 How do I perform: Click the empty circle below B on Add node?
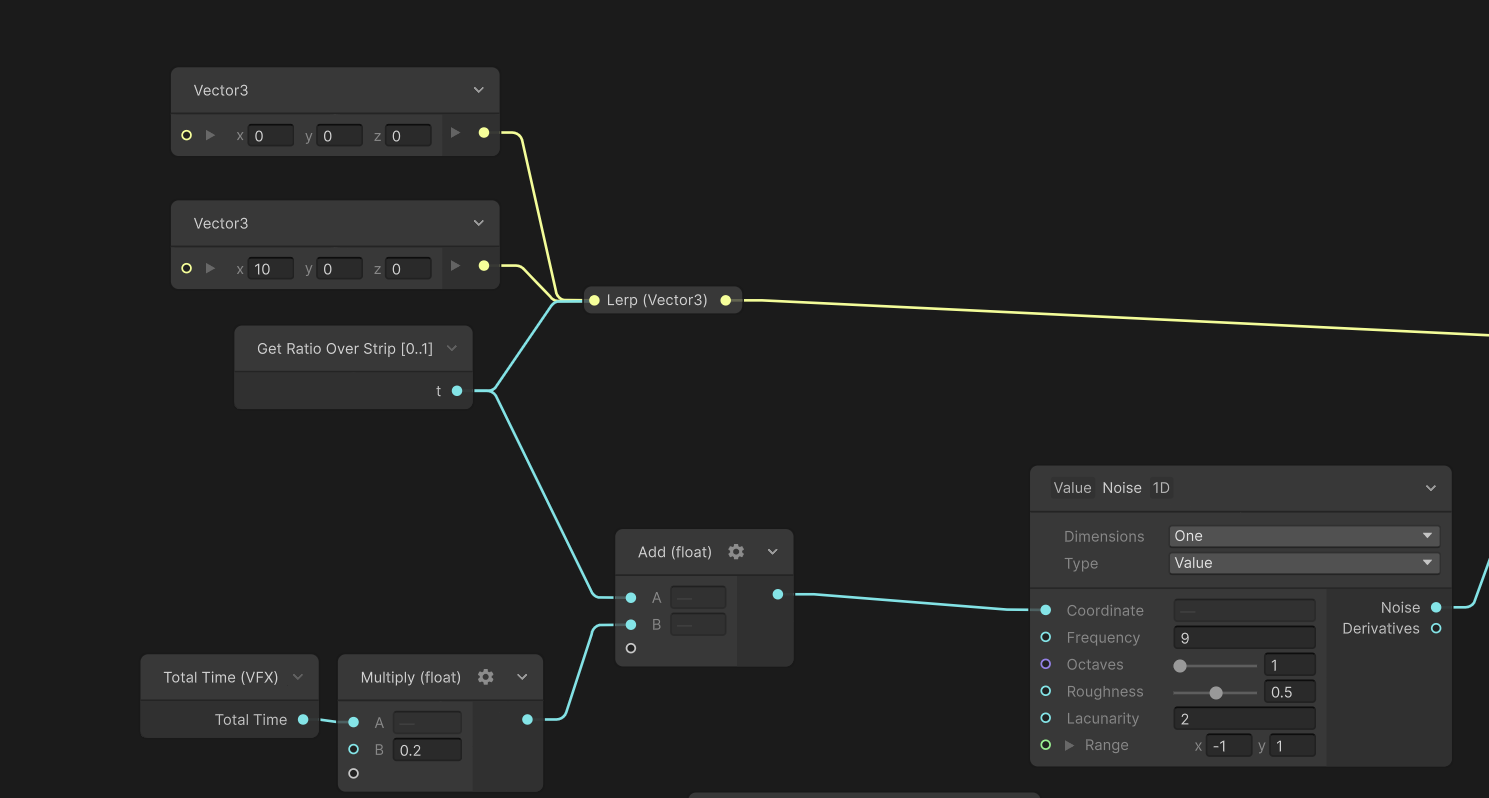click(x=631, y=647)
